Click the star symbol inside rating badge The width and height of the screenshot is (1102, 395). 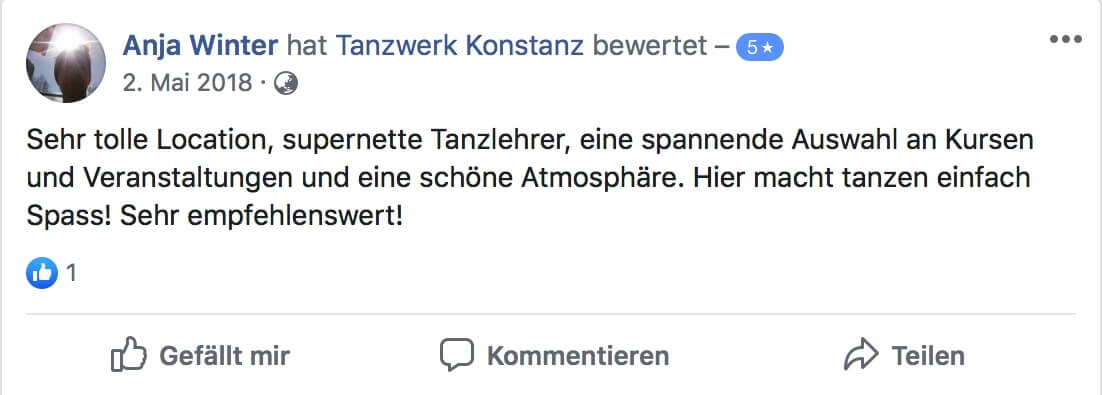(x=767, y=48)
